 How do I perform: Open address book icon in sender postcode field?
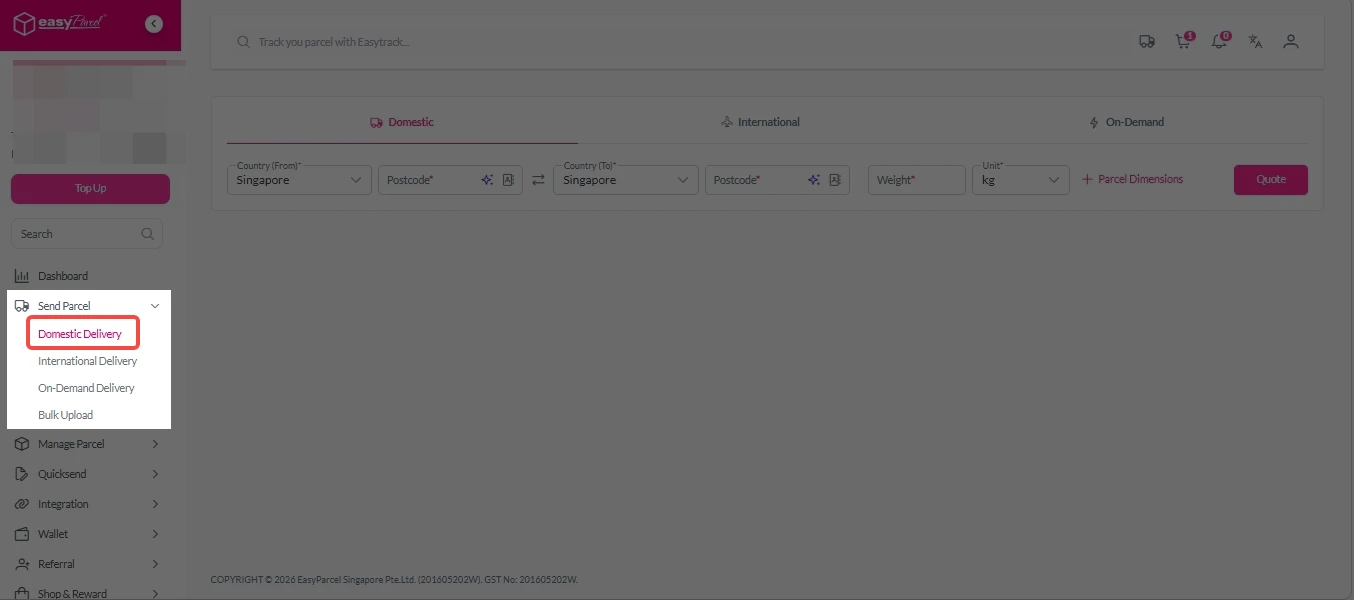point(508,180)
